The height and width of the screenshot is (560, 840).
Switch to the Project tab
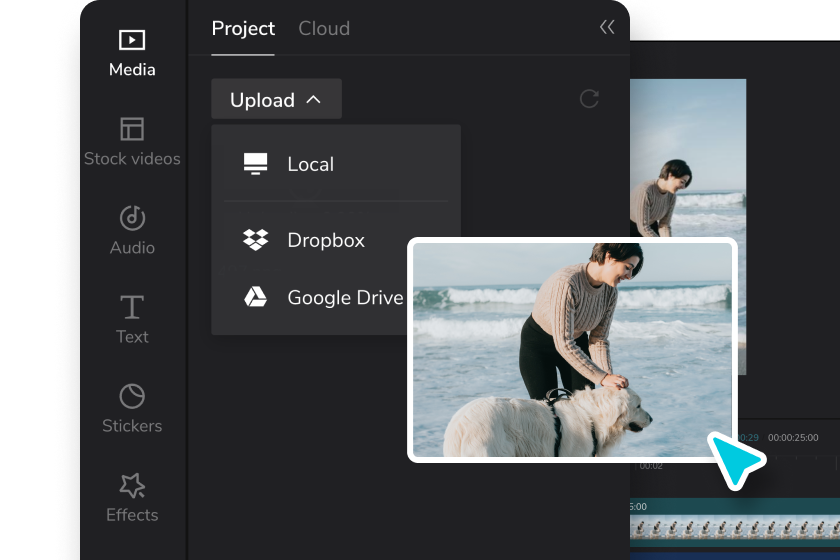point(243,28)
